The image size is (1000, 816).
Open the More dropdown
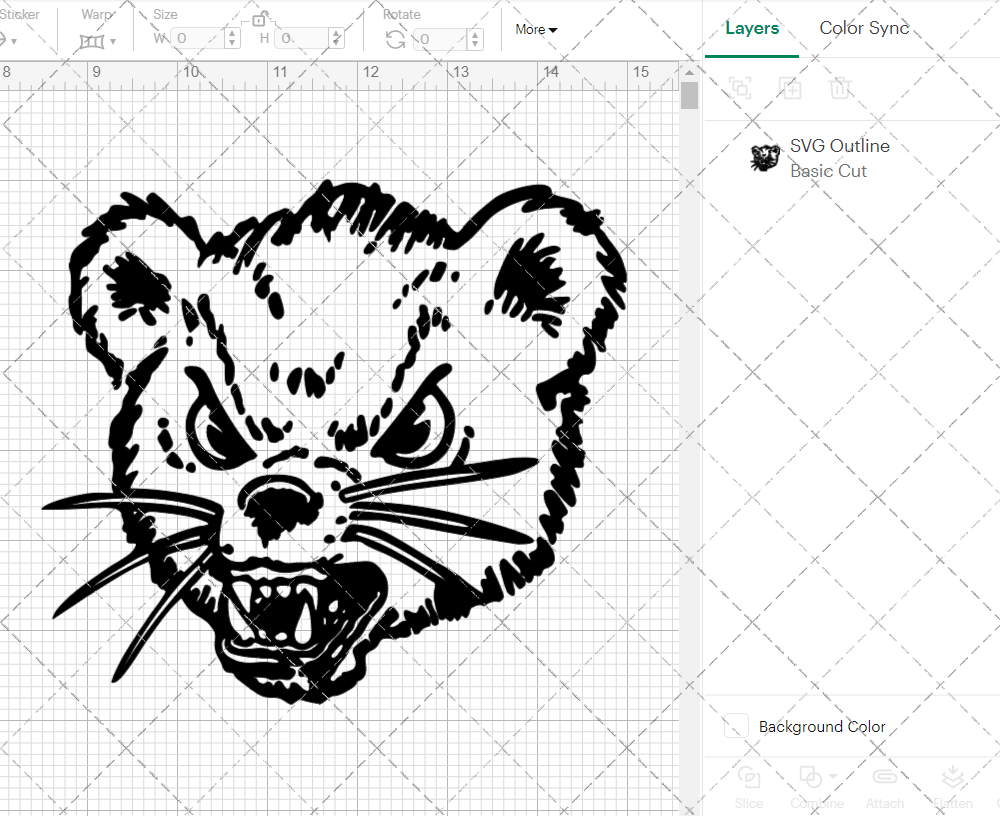click(536, 30)
